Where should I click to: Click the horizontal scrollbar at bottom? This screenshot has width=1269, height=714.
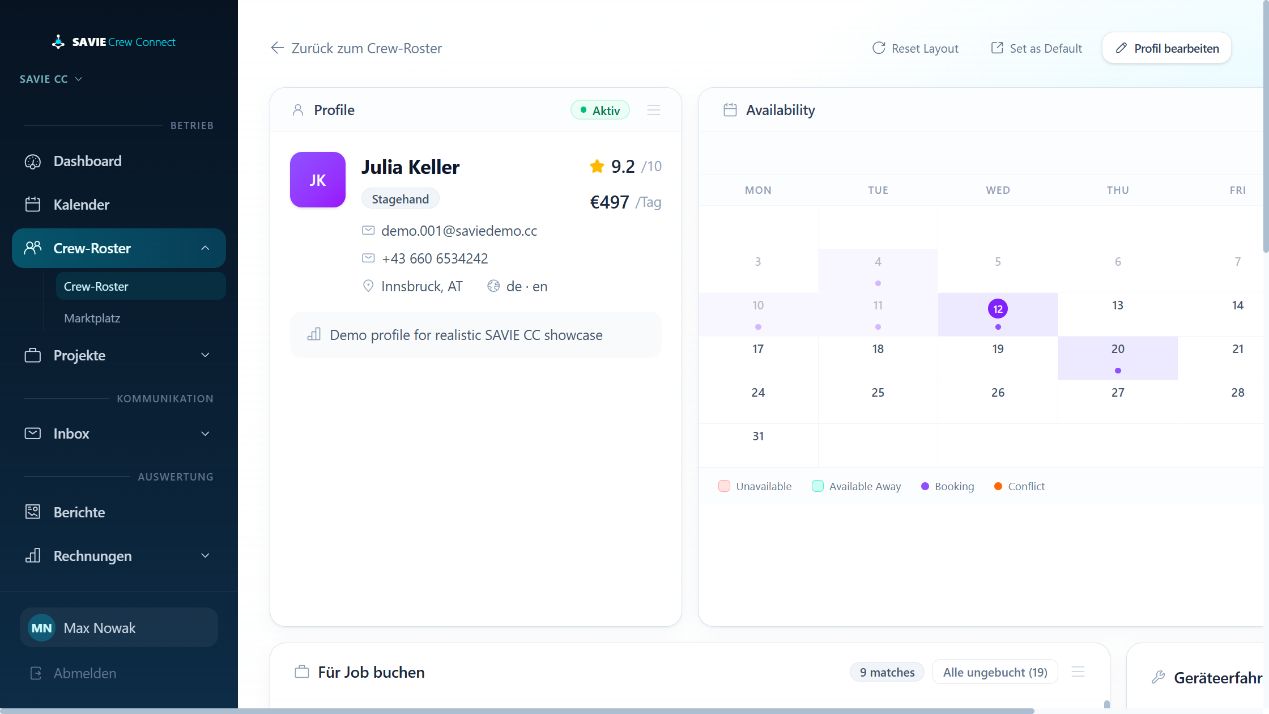point(517,710)
